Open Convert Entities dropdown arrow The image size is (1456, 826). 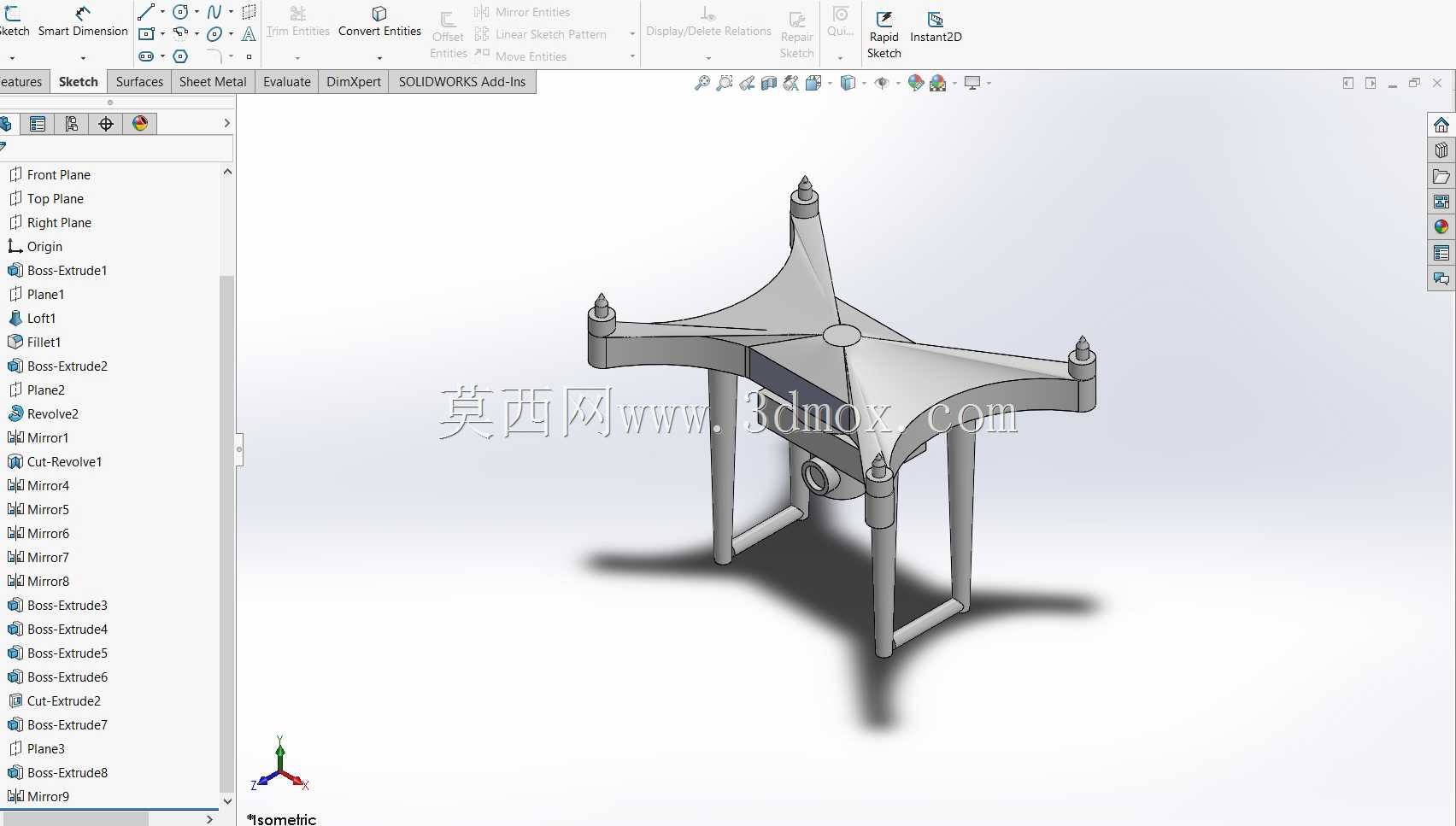[x=379, y=58]
